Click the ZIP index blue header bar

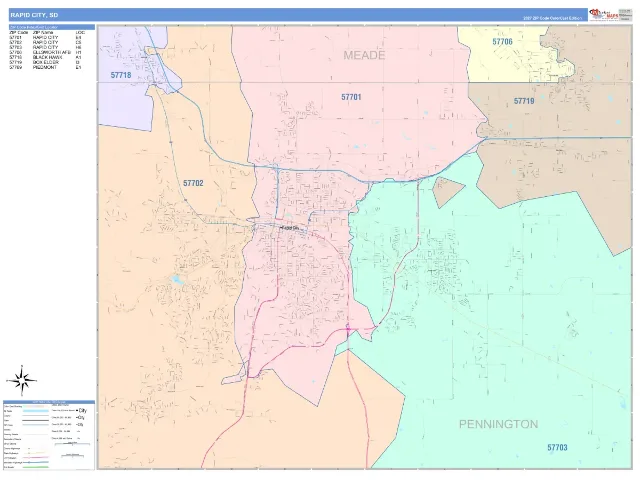coord(52,27)
